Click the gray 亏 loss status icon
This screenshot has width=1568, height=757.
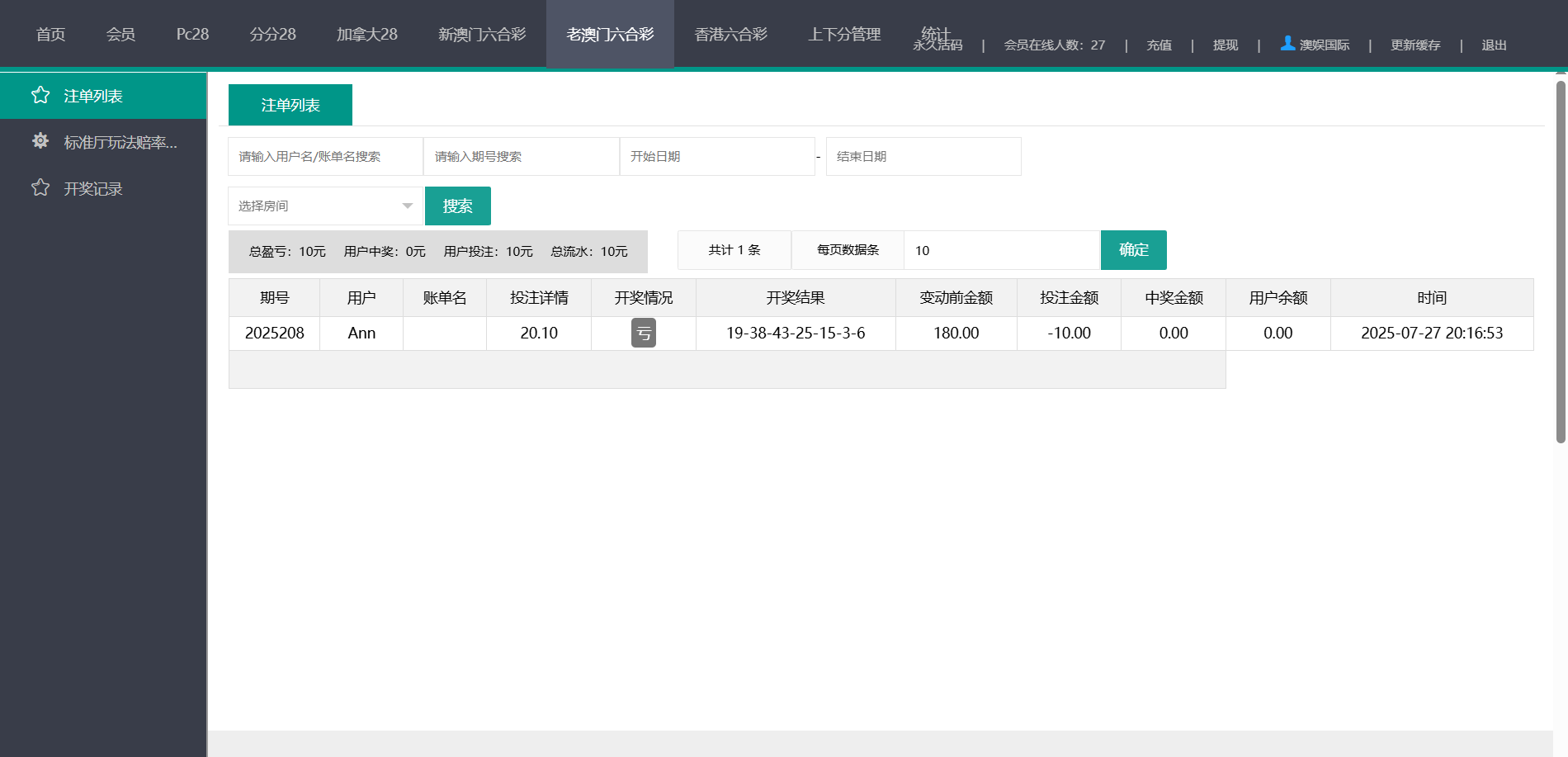(644, 333)
